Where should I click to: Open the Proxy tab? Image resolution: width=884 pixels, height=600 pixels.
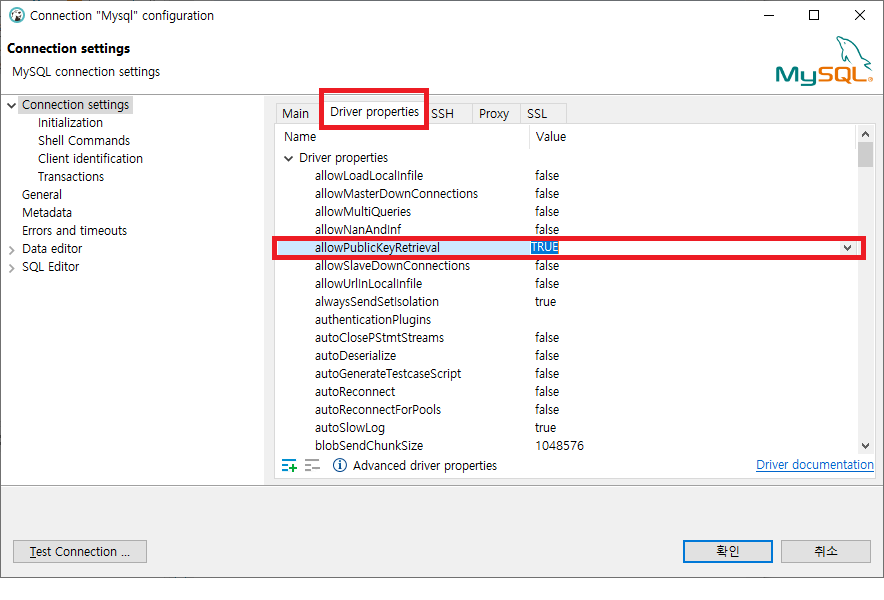pyautogui.click(x=494, y=114)
